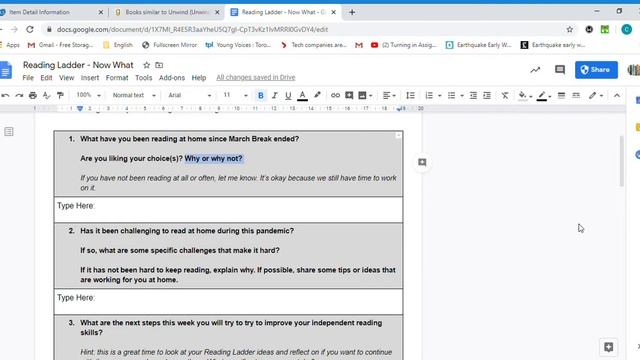640x360 pixels.
Task: Open text color picker
Action: [x=302, y=96]
